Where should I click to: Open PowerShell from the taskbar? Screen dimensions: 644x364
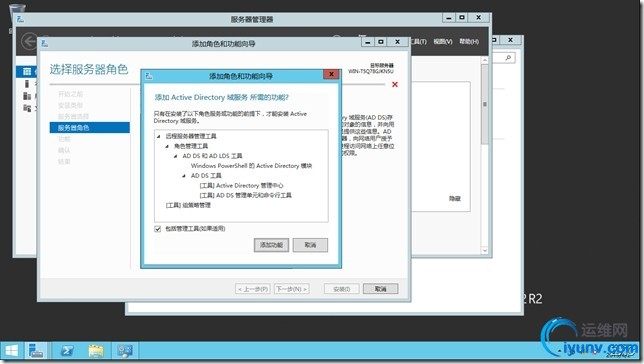pos(67,350)
